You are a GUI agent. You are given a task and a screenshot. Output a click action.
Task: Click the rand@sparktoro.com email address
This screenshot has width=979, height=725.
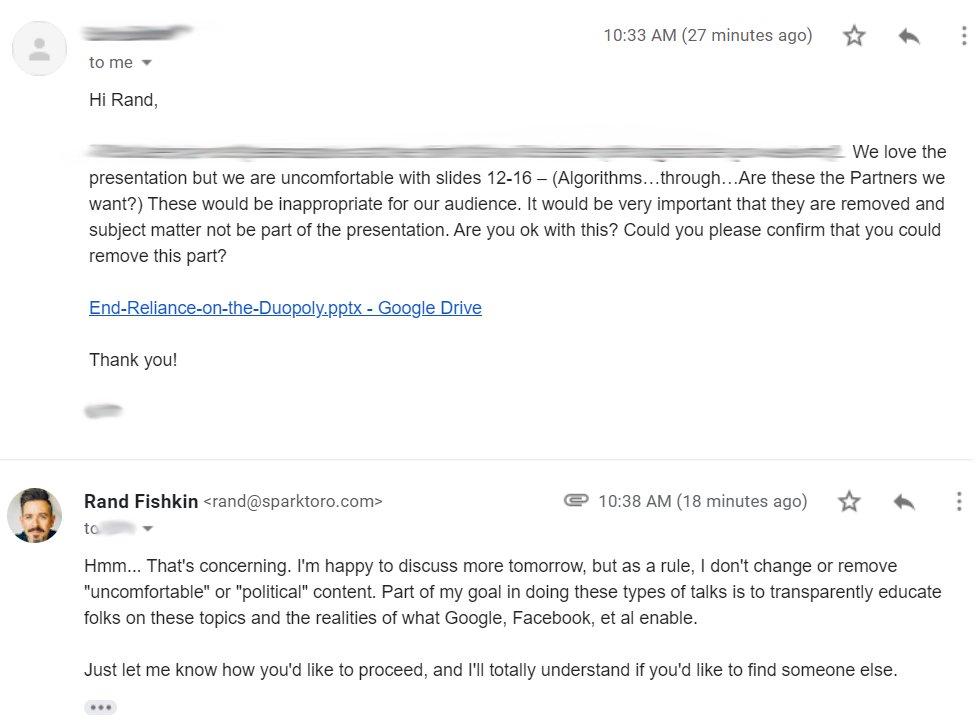(293, 501)
